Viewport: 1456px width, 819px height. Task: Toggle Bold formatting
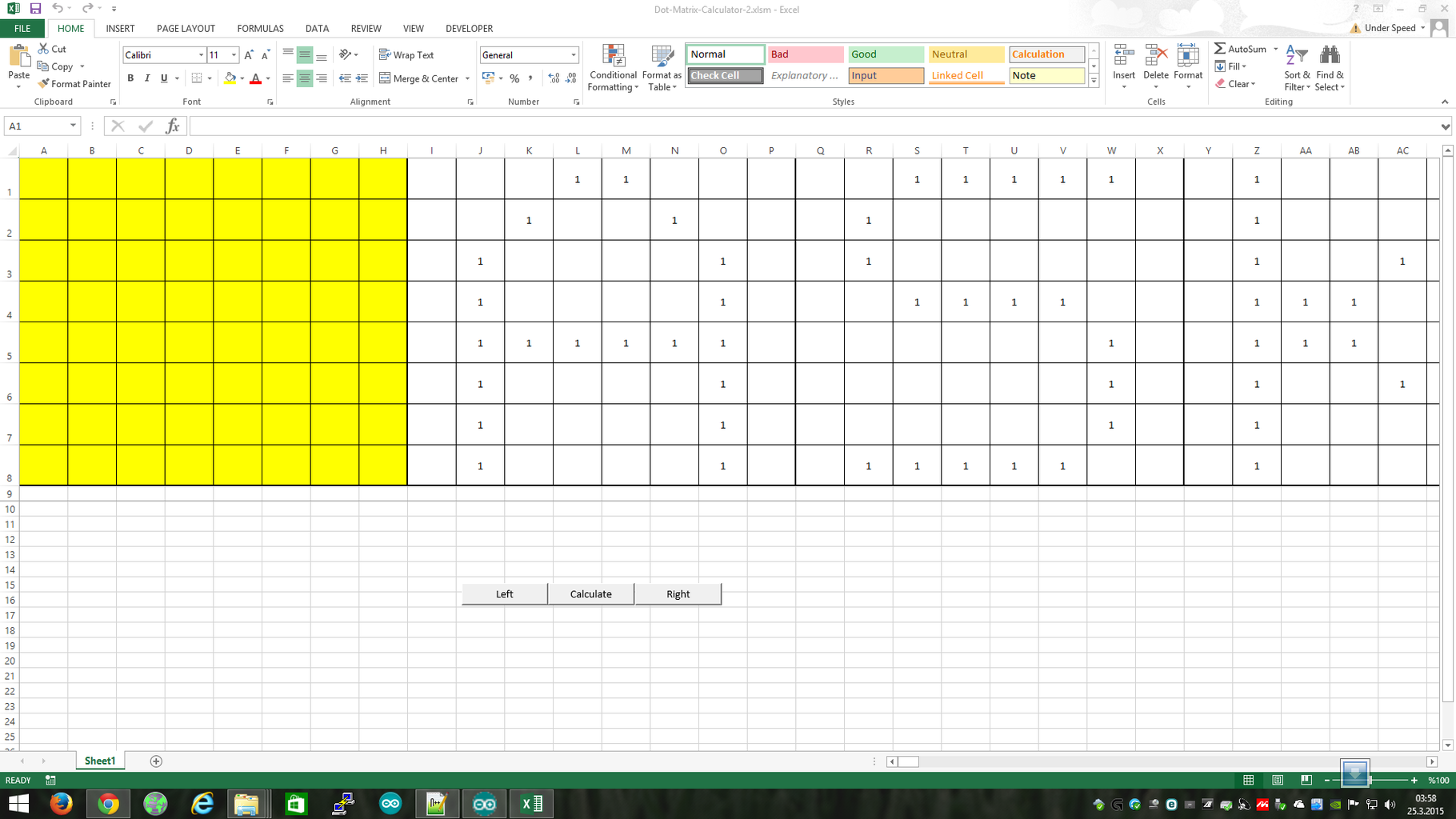click(130, 78)
